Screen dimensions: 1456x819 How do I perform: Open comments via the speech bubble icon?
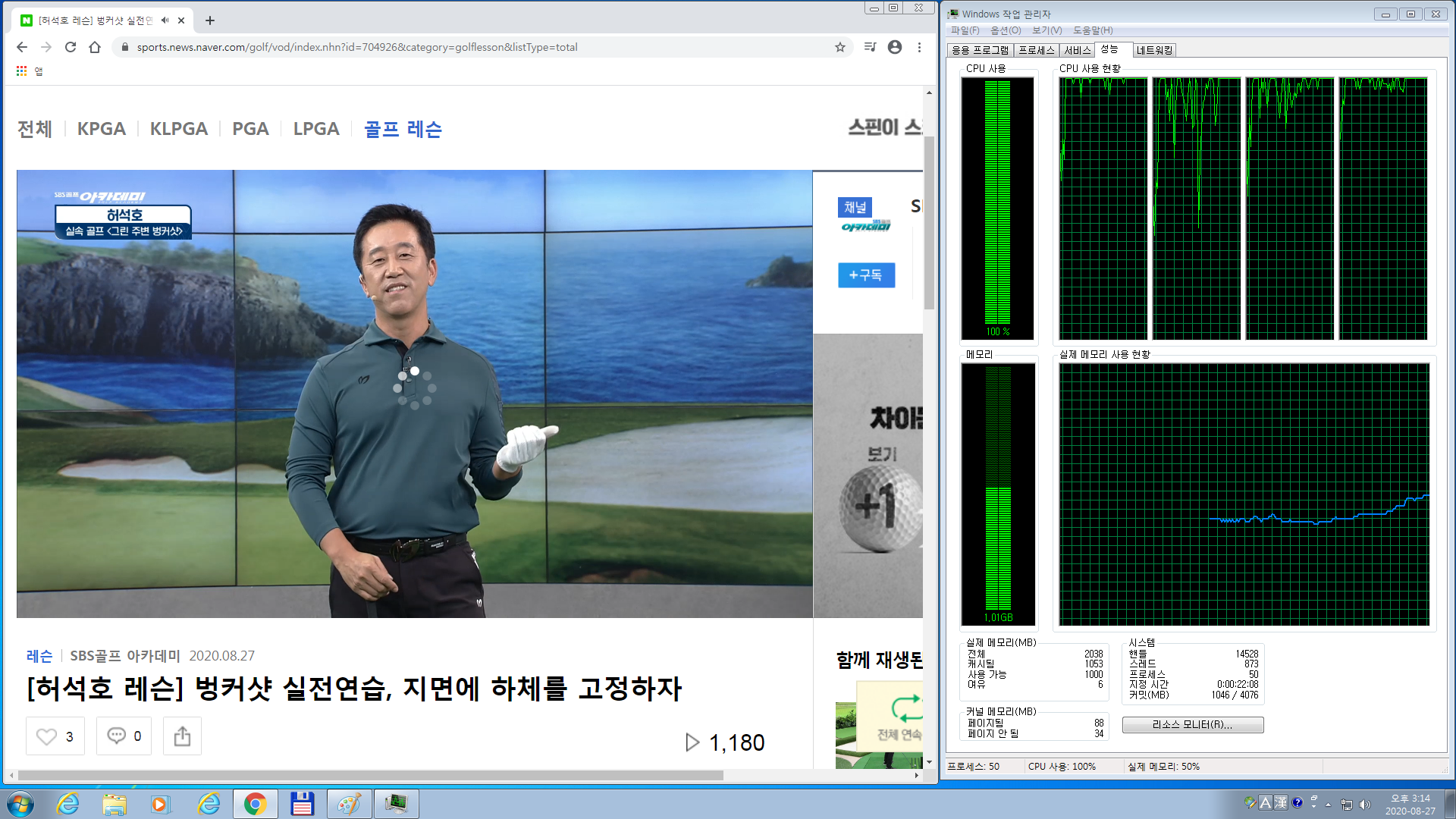(x=124, y=736)
